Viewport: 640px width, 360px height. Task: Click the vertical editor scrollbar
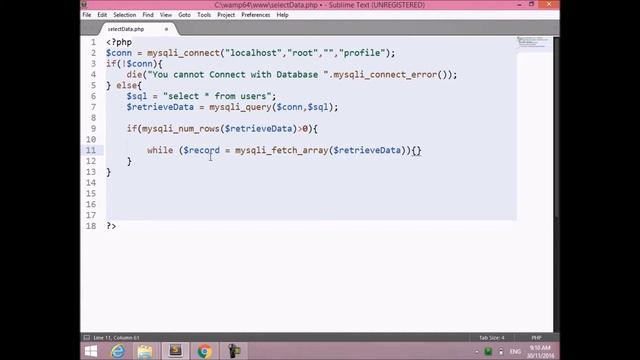coord(556,127)
